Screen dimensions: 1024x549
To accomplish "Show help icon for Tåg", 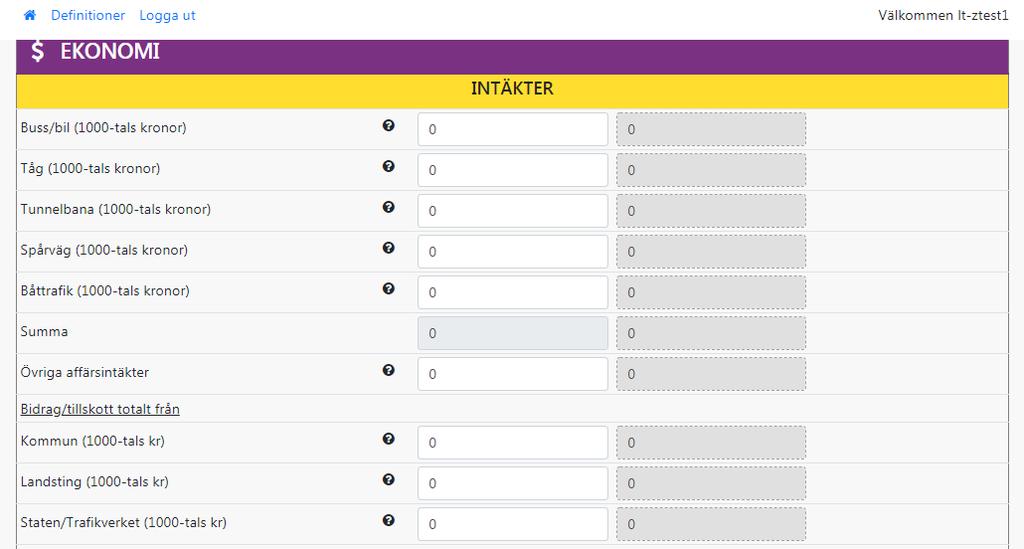I will [389, 166].
